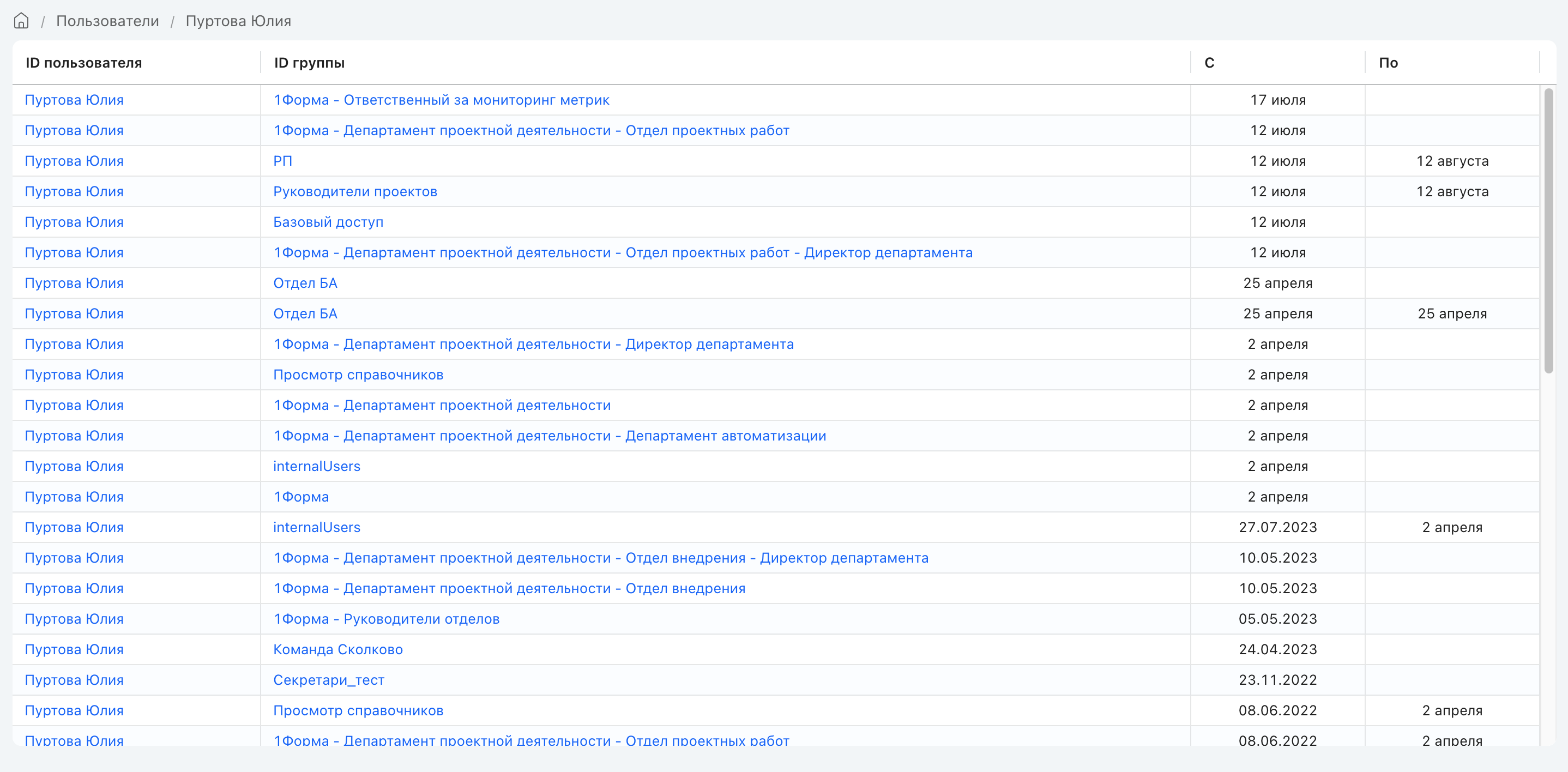Image resolution: width=1568 pixels, height=772 pixels.
Task: Select 25 апреля end date cell
Action: click(x=1452, y=313)
